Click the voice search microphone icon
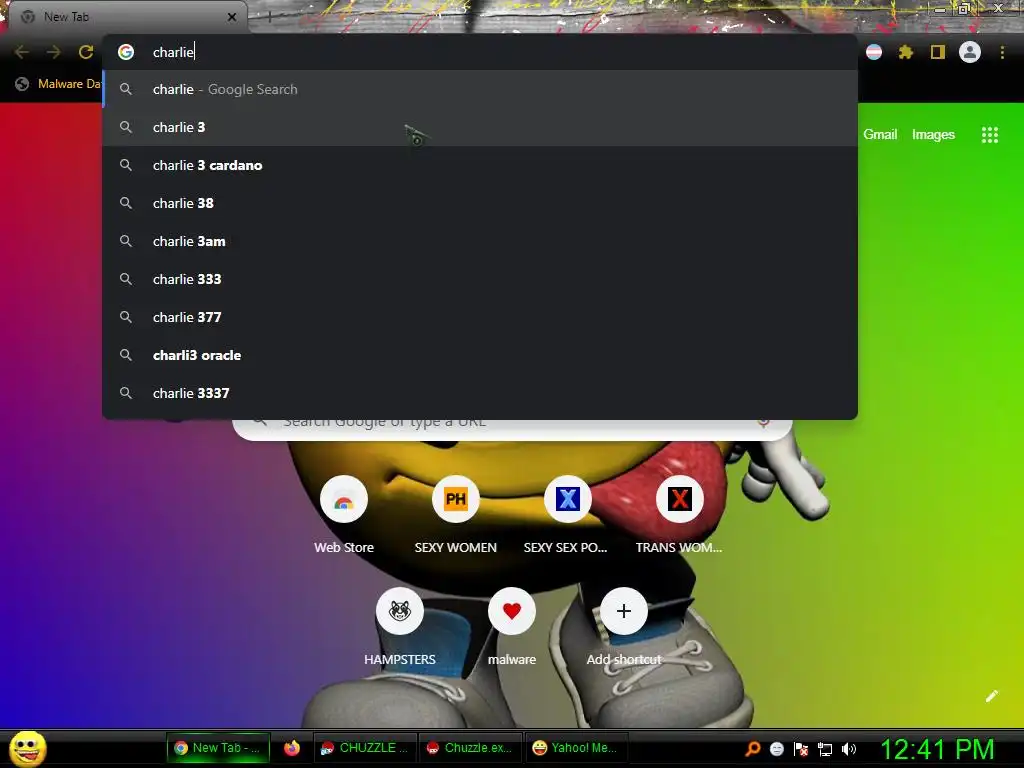Image resolution: width=1024 pixels, height=768 pixels. [763, 423]
